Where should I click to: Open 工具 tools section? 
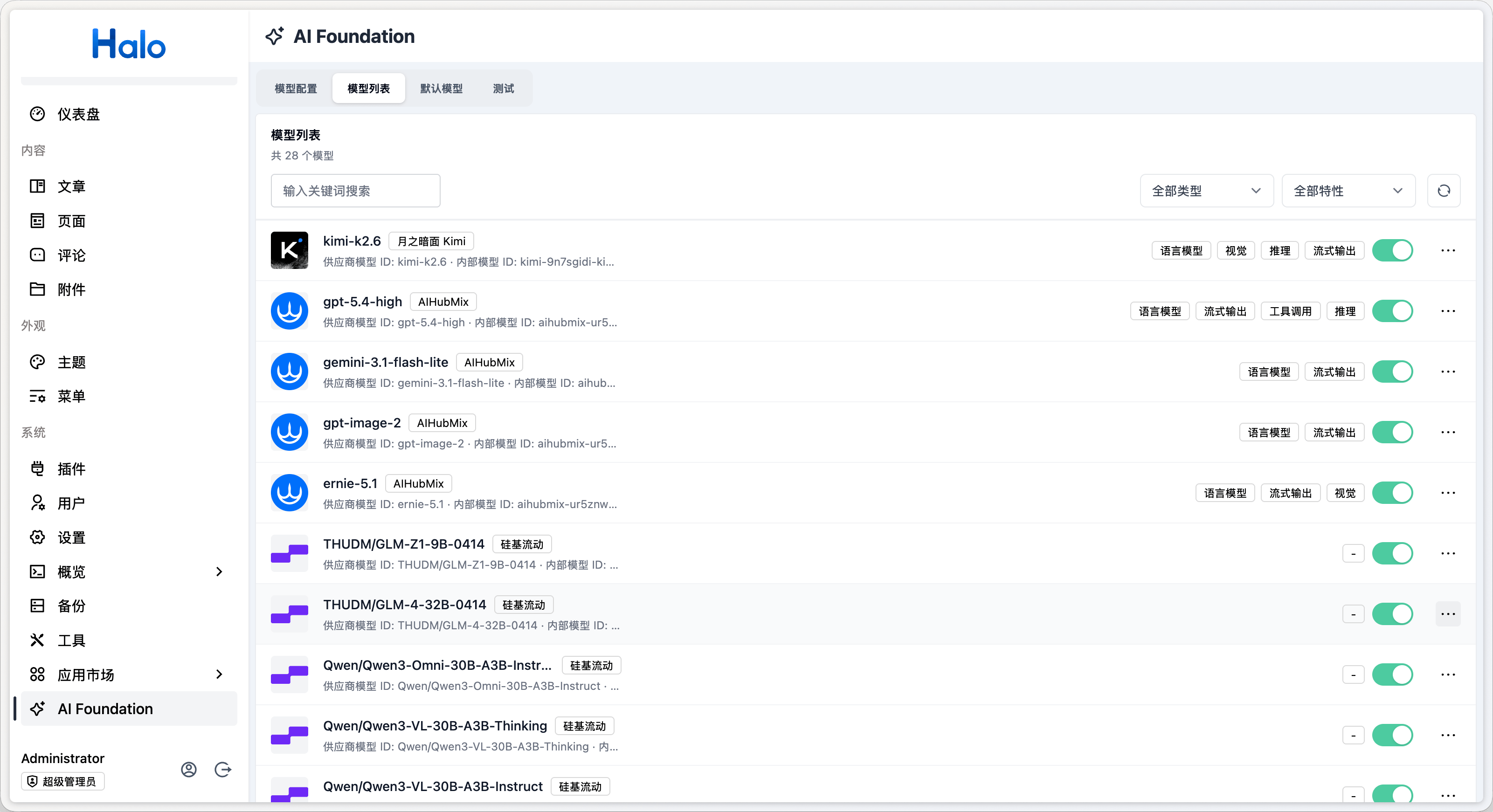129,640
